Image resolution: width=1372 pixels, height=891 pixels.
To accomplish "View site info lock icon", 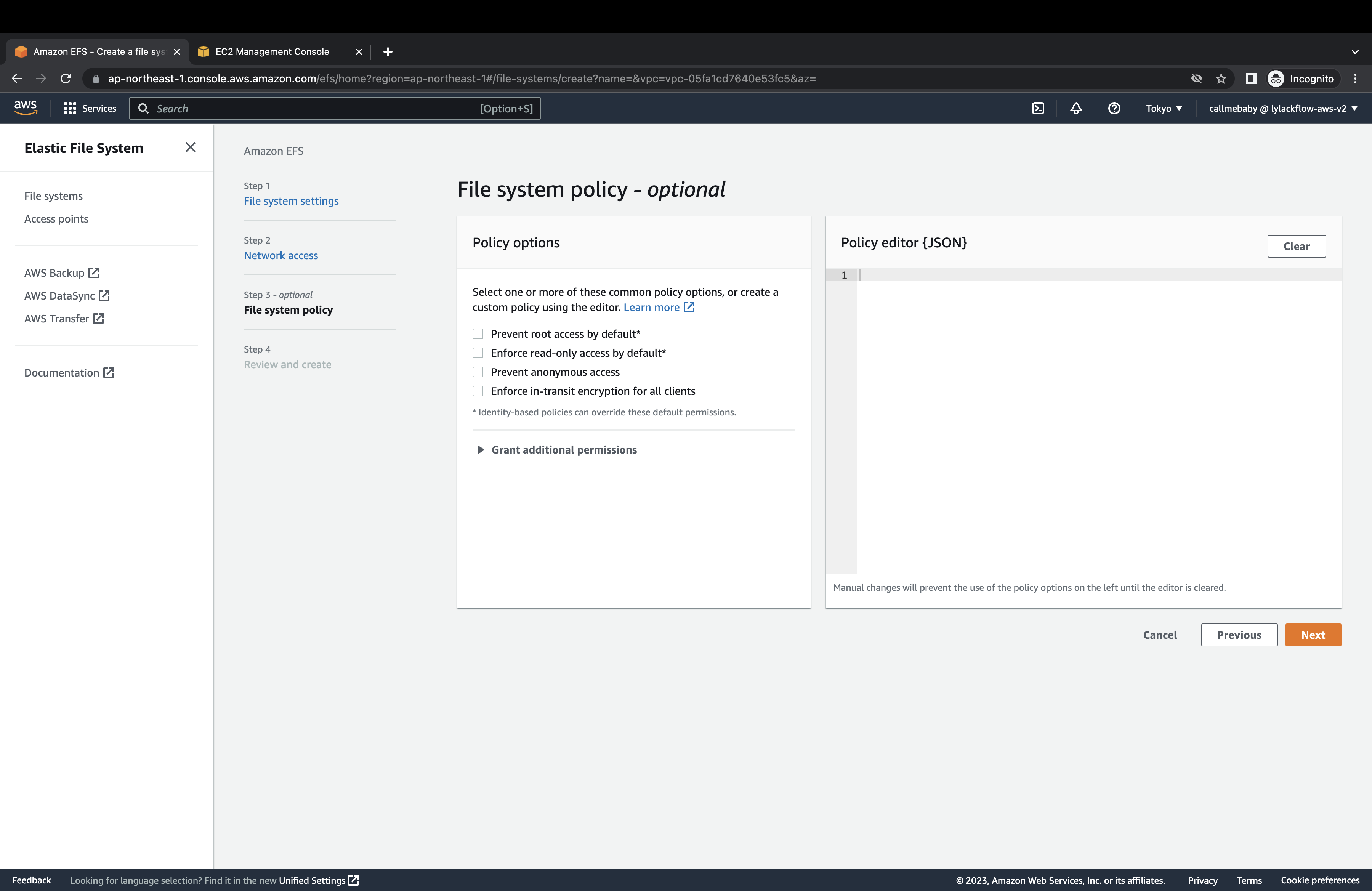I will click(x=96, y=79).
